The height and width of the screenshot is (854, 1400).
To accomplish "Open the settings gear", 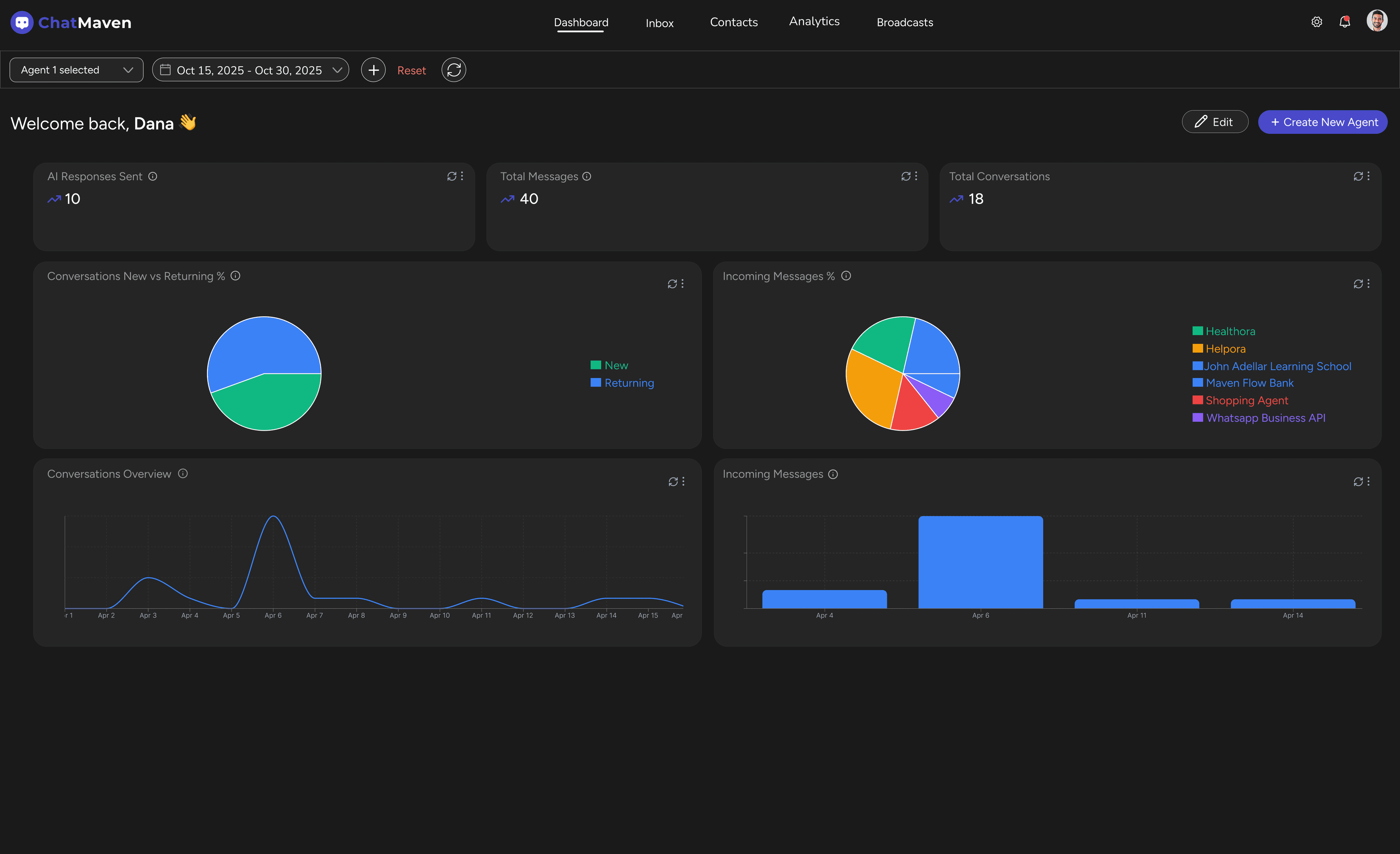I will click(x=1317, y=22).
